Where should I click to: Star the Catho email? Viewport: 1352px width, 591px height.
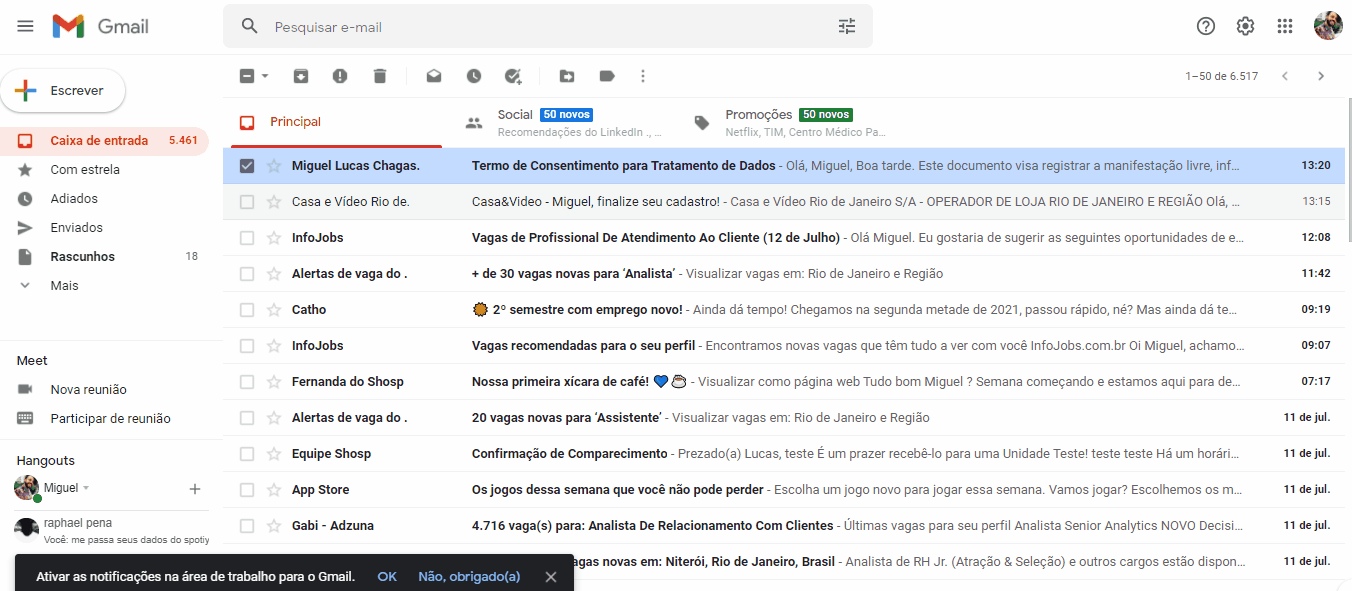(274, 310)
